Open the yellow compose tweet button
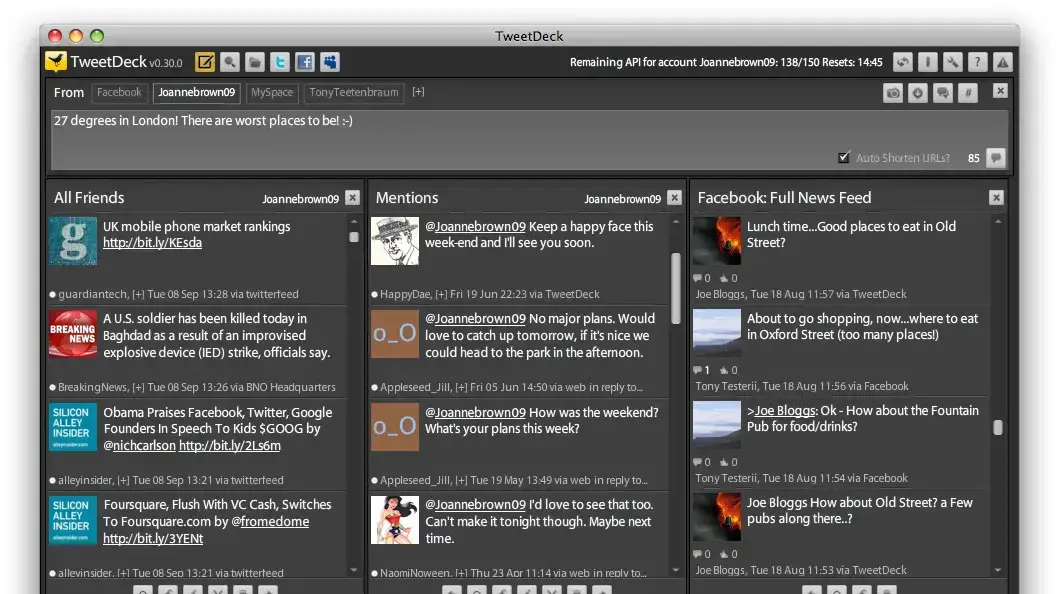 point(205,62)
